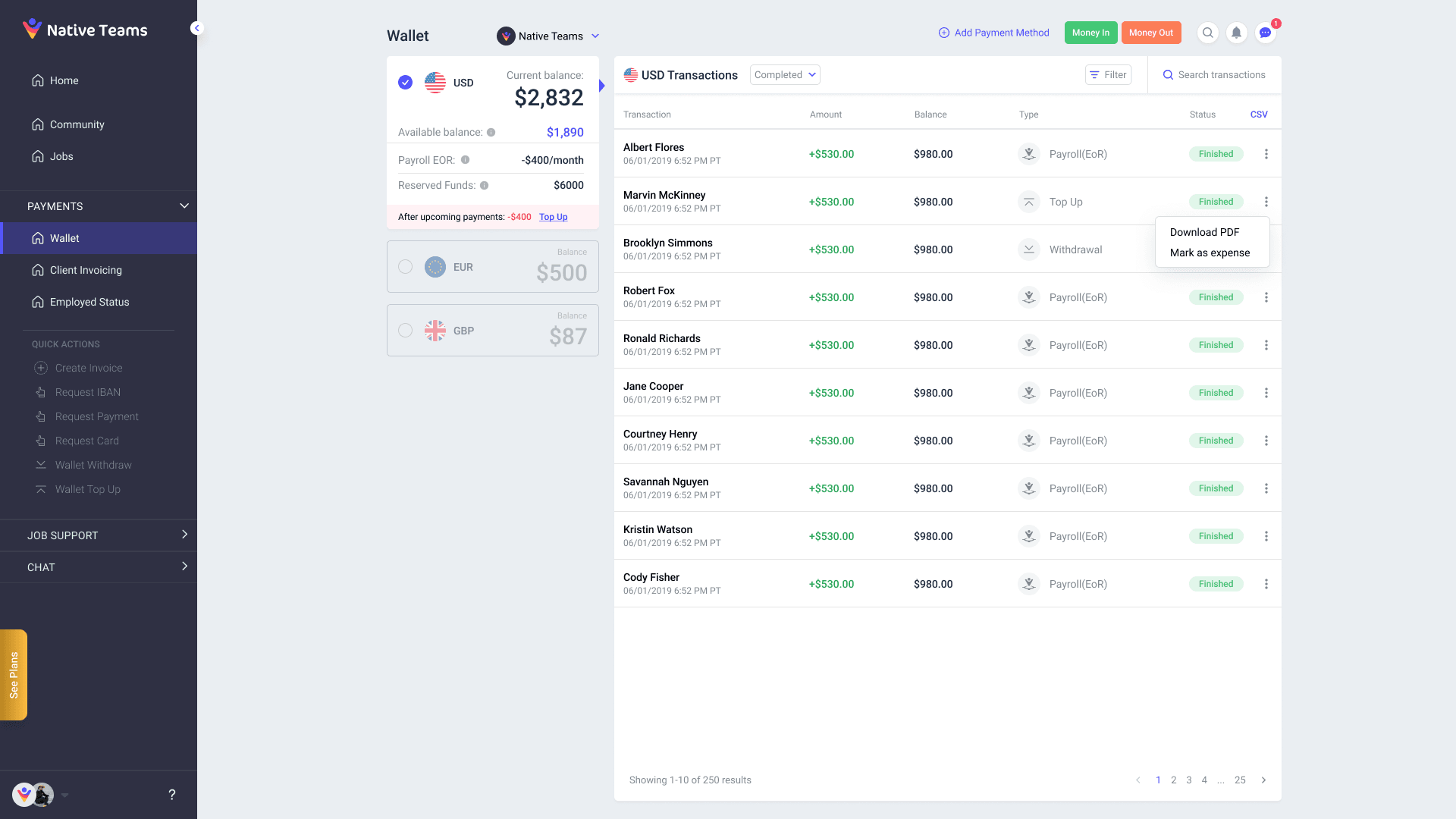1456x819 pixels.
Task: Click Wallet Top Up quick action
Action: click(x=77, y=489)
